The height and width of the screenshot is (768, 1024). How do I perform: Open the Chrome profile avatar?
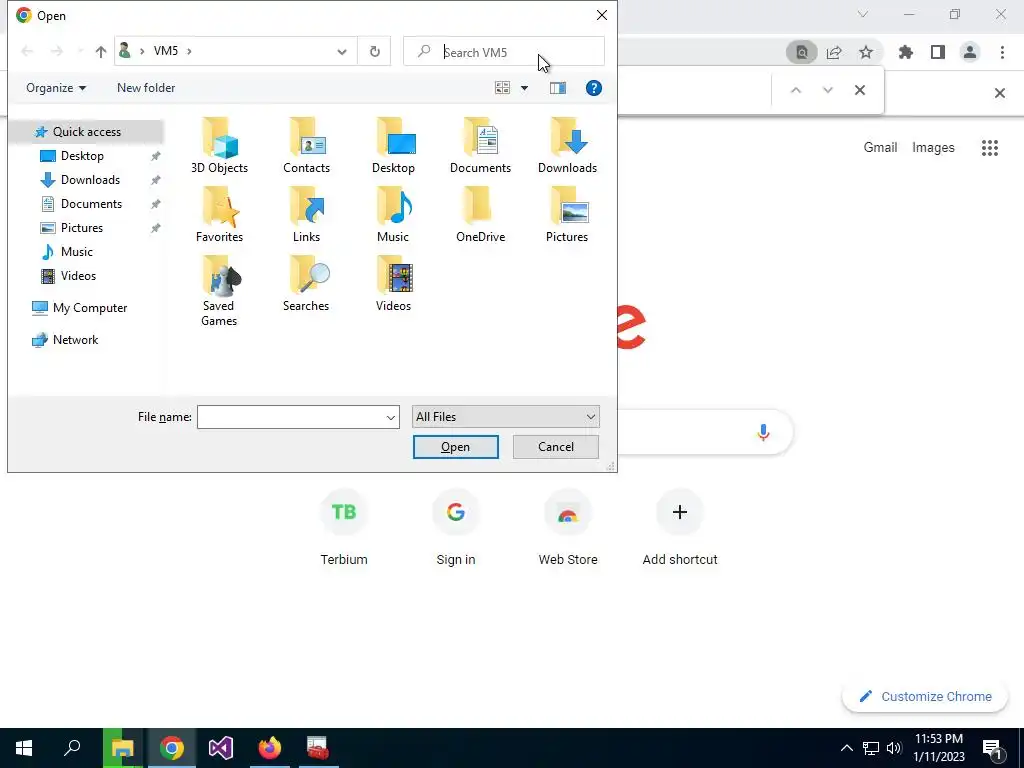970,52
